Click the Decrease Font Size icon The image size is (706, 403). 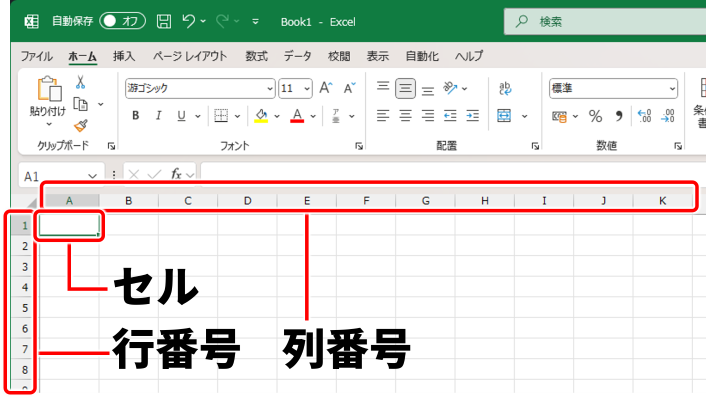pyautogui.click(x=349, y=88)
